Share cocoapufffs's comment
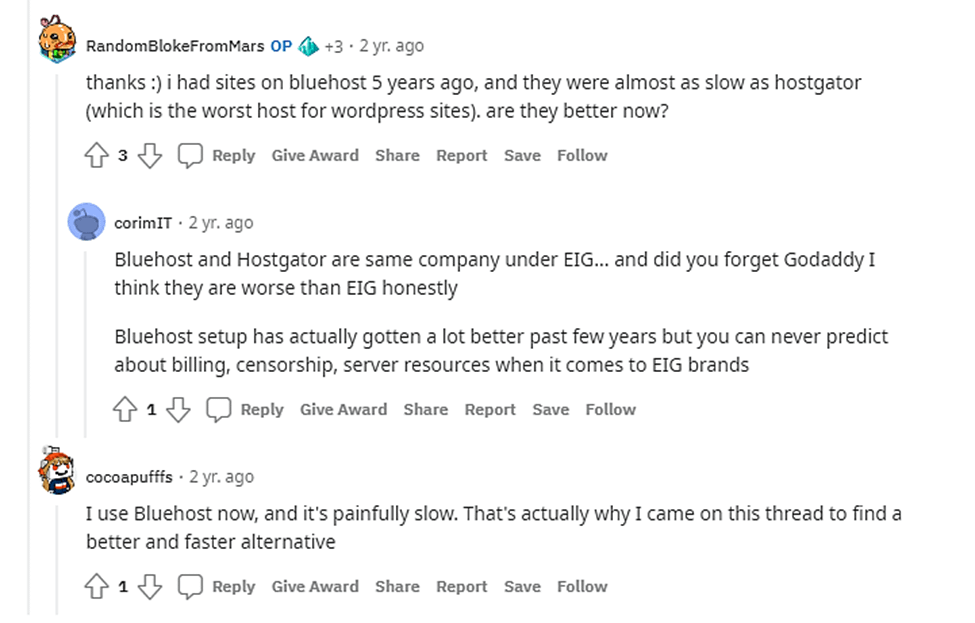Image resolution: width=975 pixels, height=623 pixels. [x=397, y=586]
